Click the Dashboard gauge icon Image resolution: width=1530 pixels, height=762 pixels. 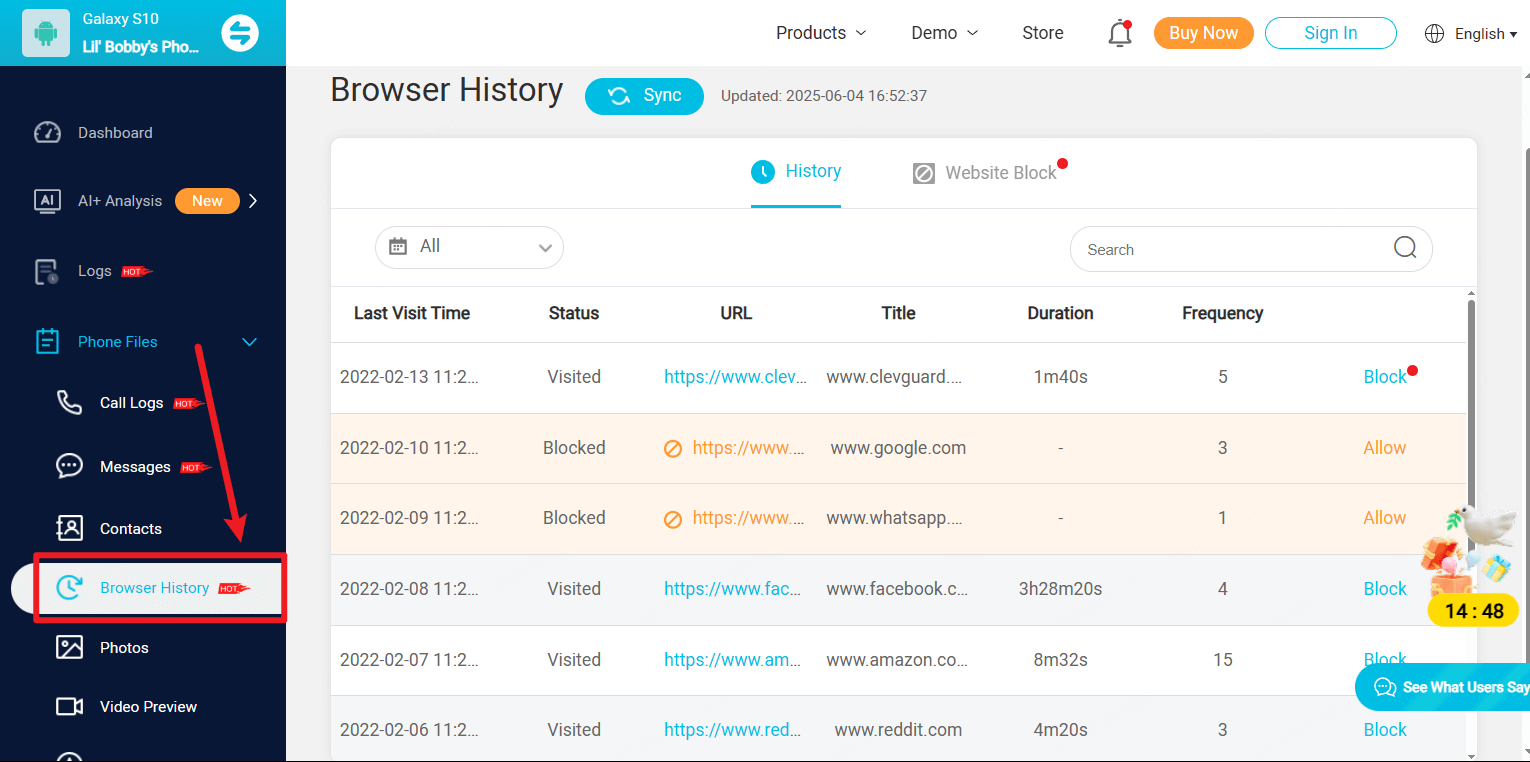click(48, 133)
